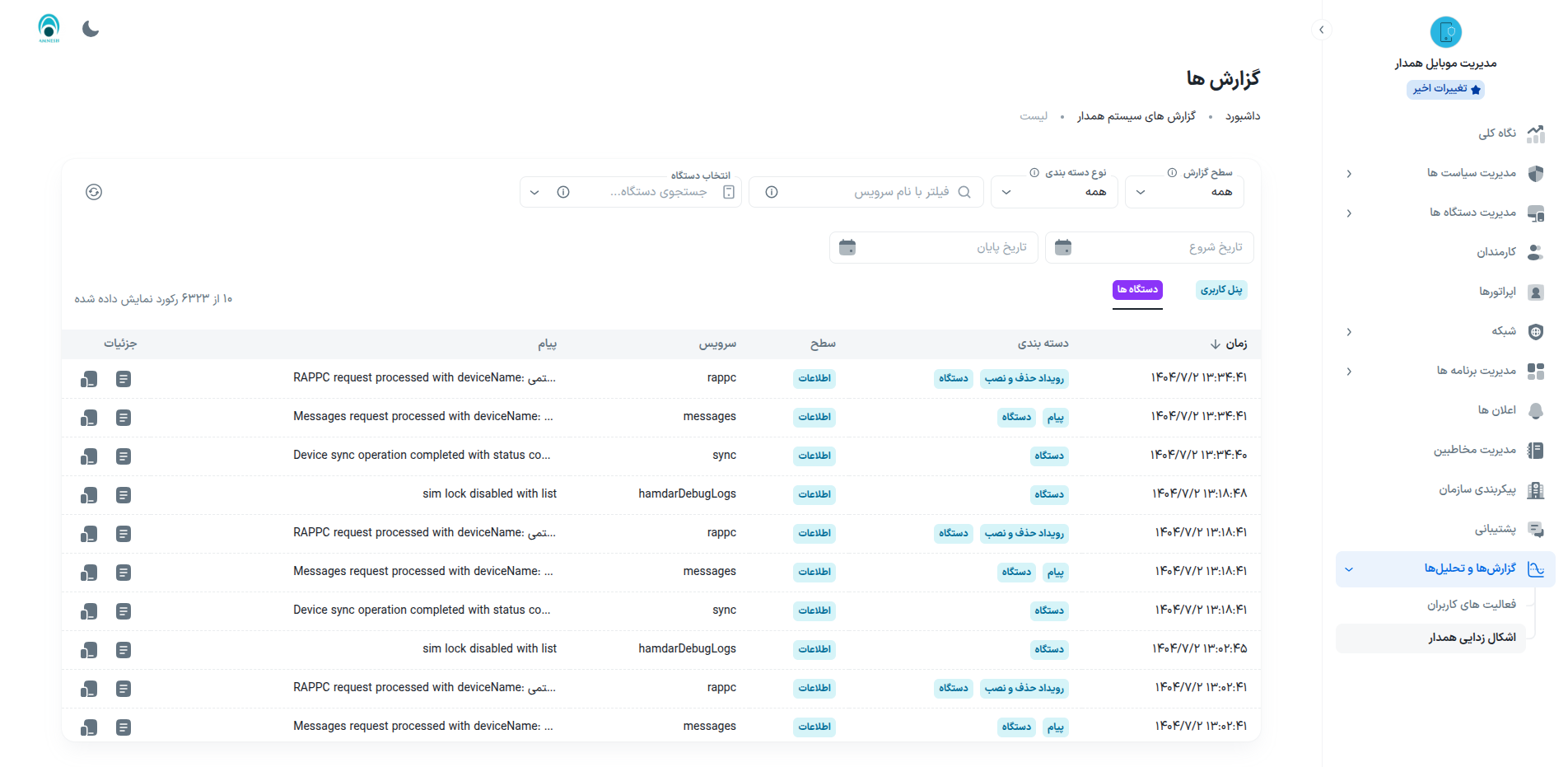Open details icon for the sync row at ۱۳:۳۴:۴۰
This screenshot has width=1568, height=767.
124,456
